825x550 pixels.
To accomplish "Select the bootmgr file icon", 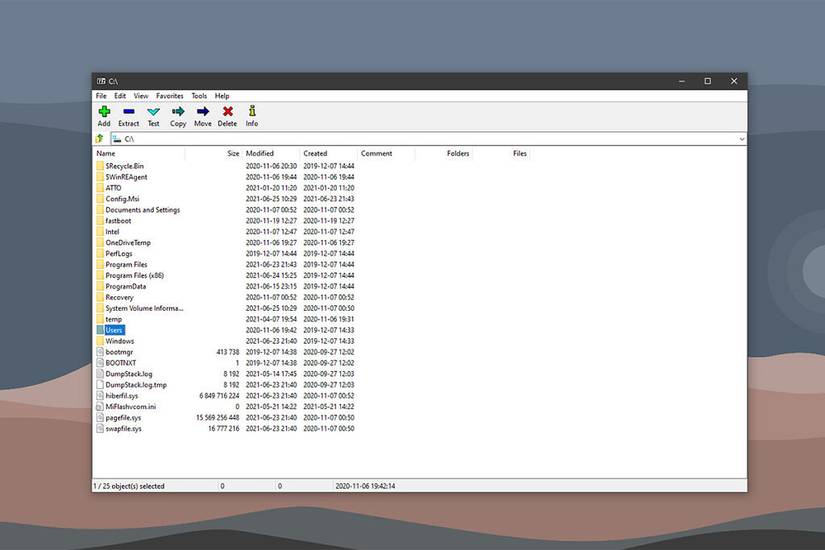I will pos(100,352).
